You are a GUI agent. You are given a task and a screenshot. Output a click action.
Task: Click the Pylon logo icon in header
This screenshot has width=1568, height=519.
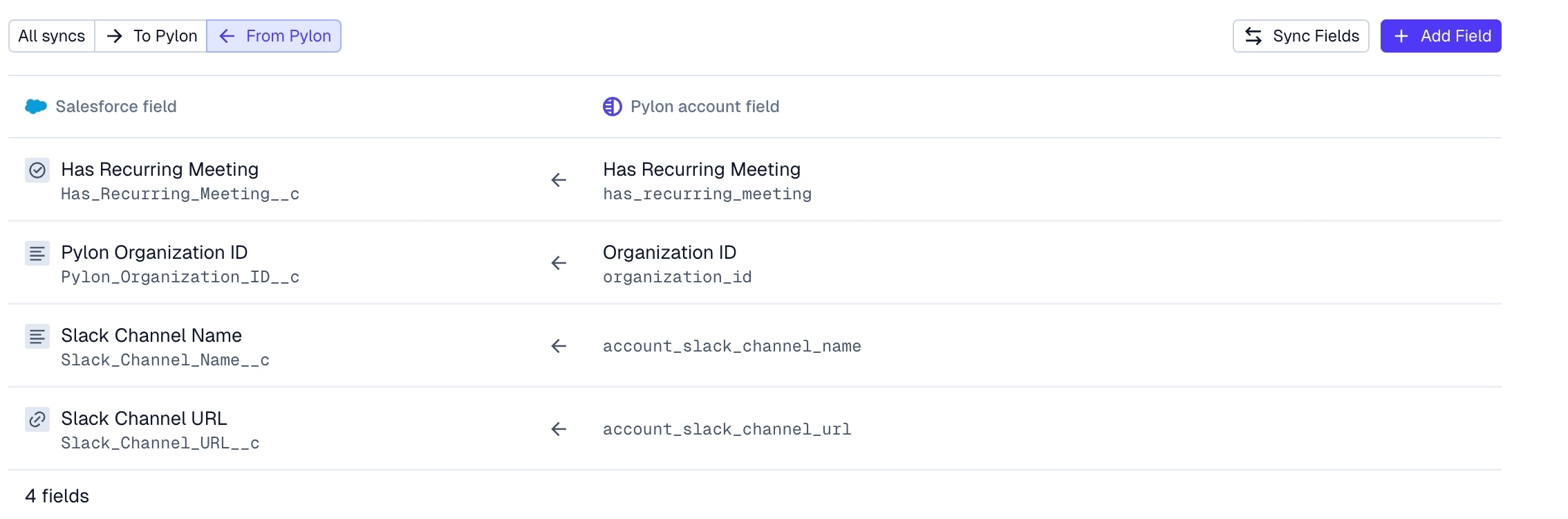(612, 107)
